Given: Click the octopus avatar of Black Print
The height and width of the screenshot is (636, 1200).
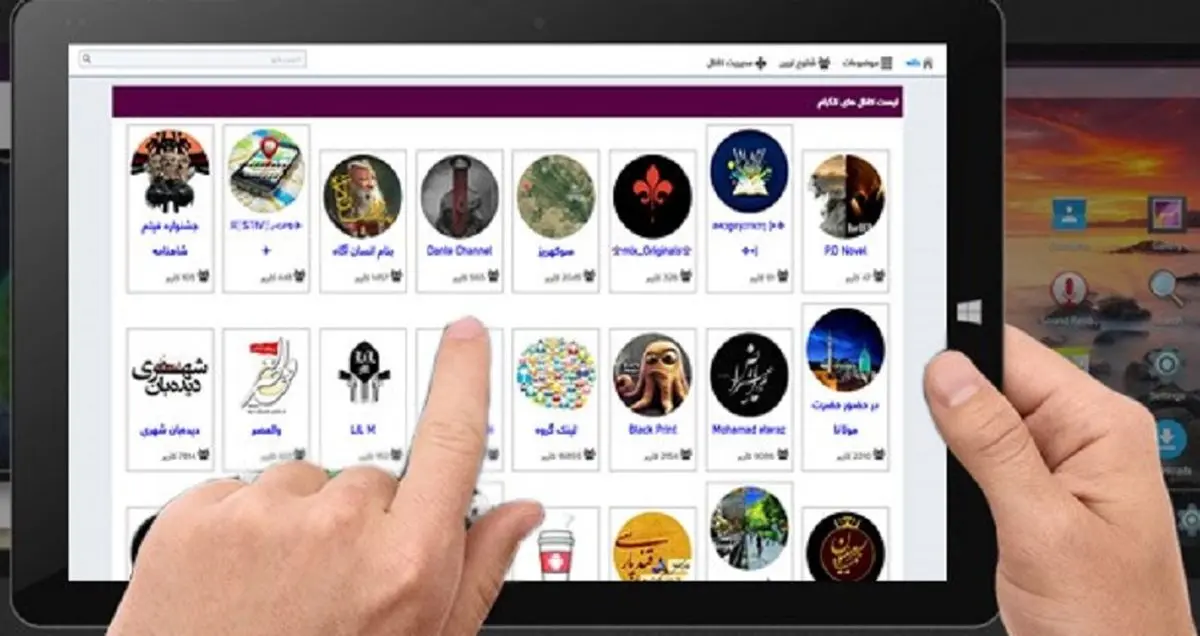Looking at the screenshot, I should [x=652, y=375].
